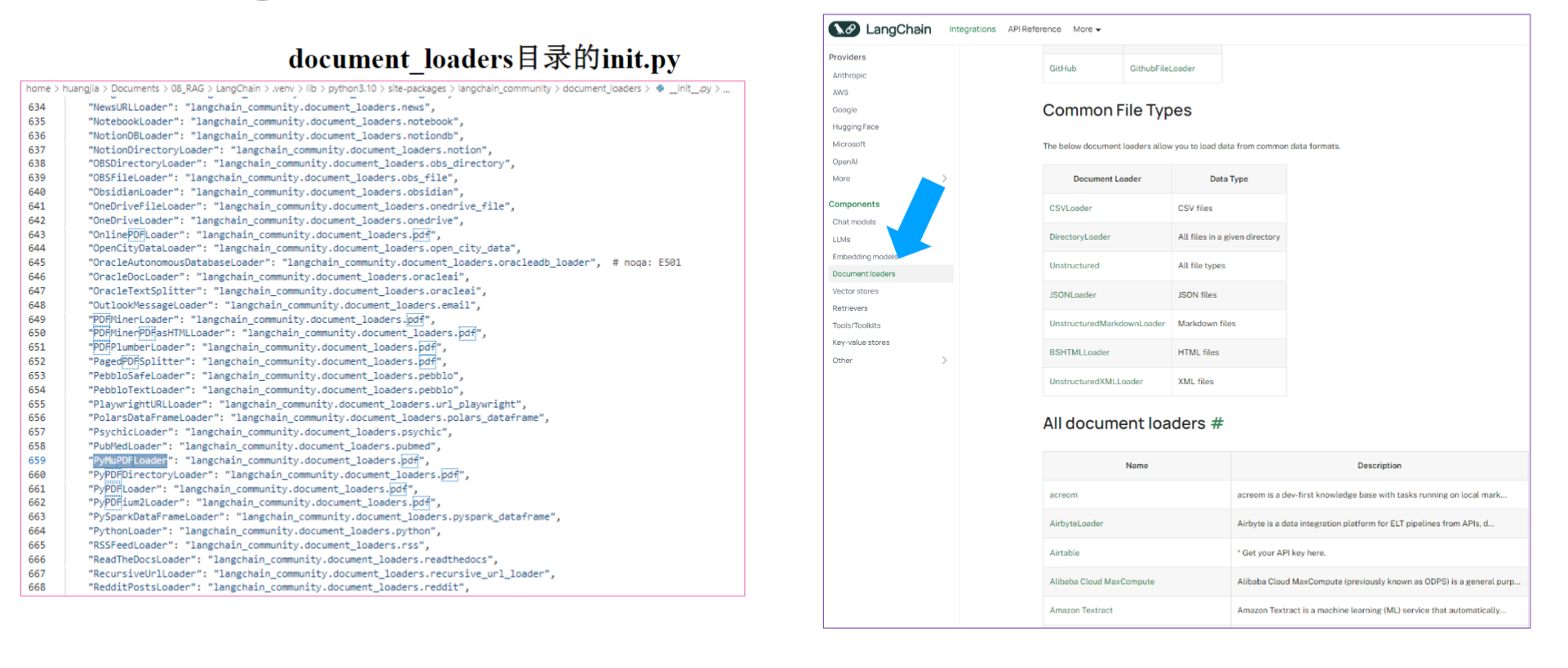
Task: Click the # anchor beside All document loaders
Action: pyautogui.click(x=1217, y=423)
